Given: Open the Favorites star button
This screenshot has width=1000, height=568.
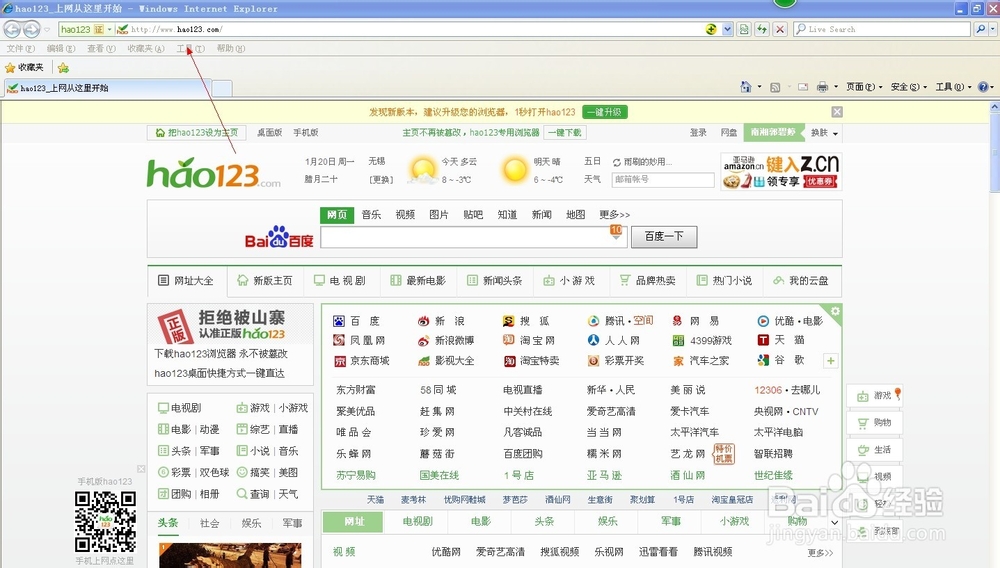Looking at the screenshot, I should tap(24, 67).
